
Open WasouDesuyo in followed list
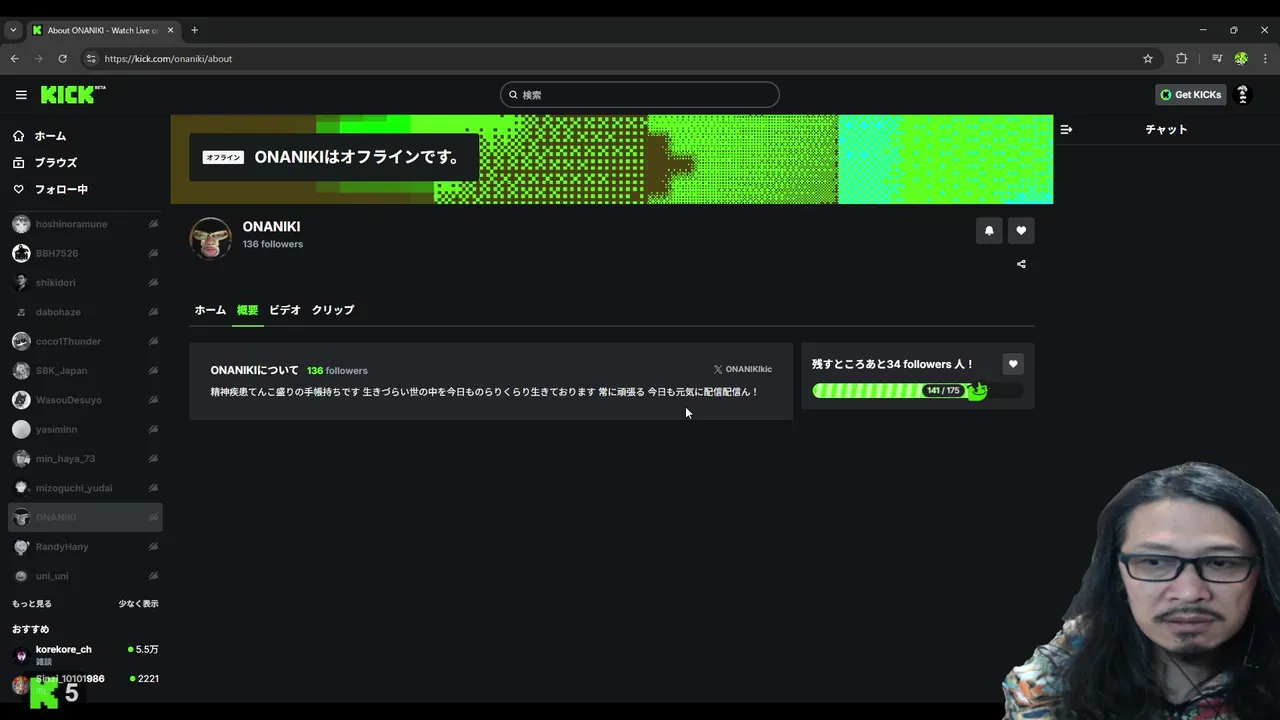(85, 400)
